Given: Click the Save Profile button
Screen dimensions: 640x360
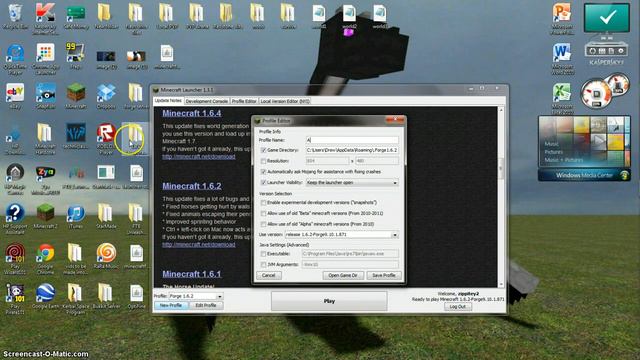Looking at the screenshot, I should 384,276.
